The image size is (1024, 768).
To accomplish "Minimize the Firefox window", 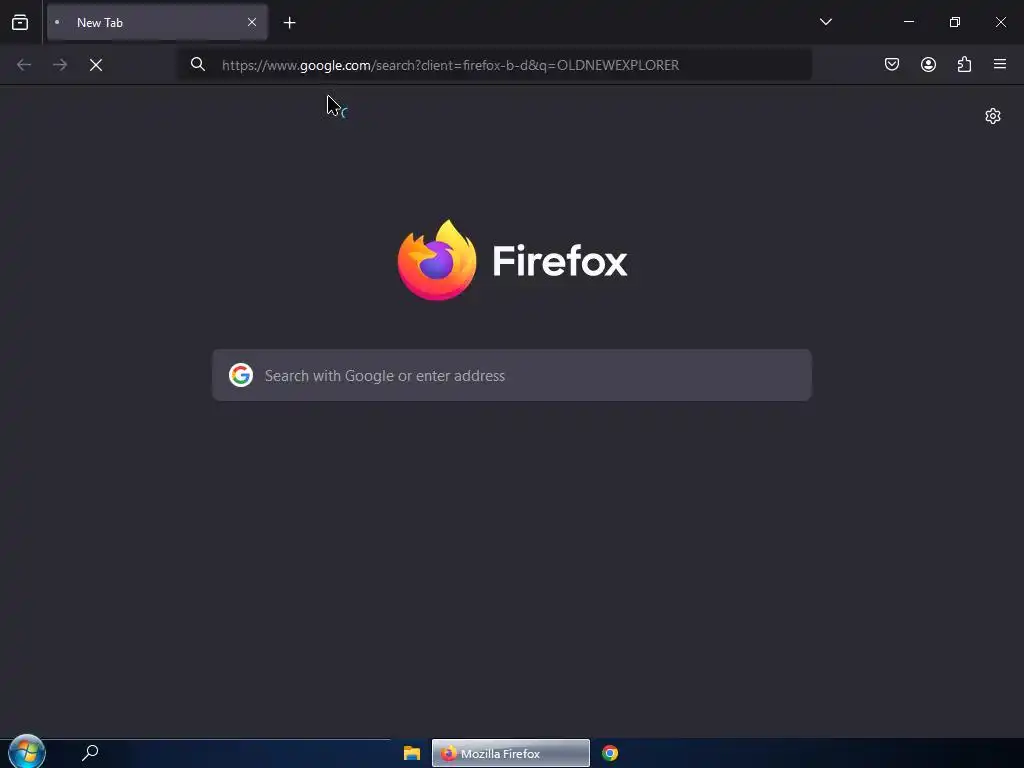I will 908,22.
